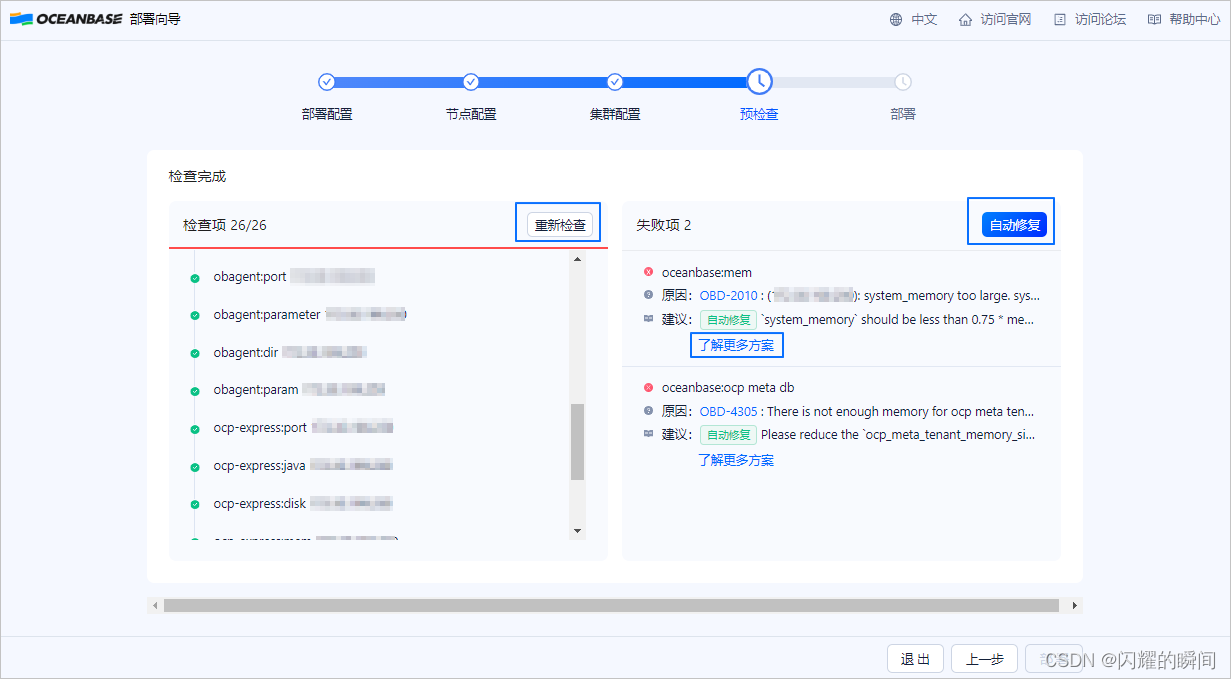Click green check icon beside ocp-express:java

[x=195, y=467]
